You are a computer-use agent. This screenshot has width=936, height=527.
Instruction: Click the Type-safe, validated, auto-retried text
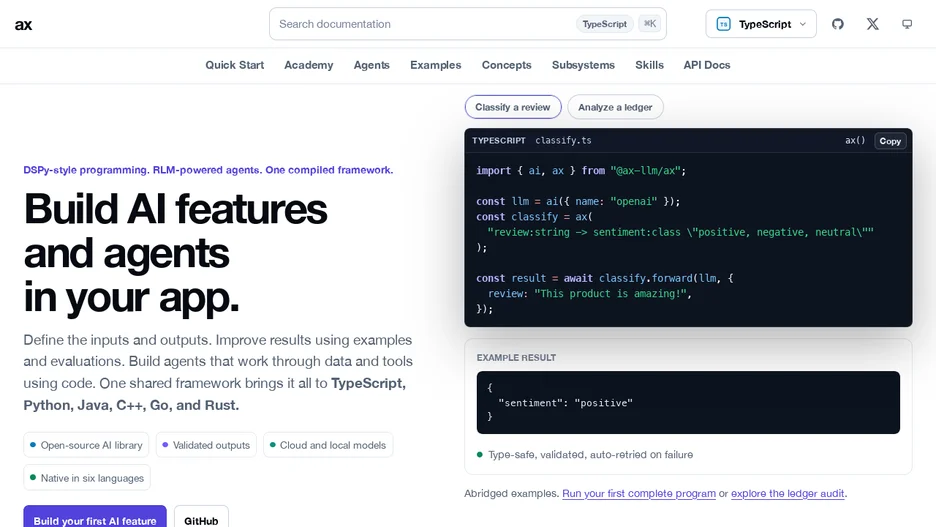(590, 455)
